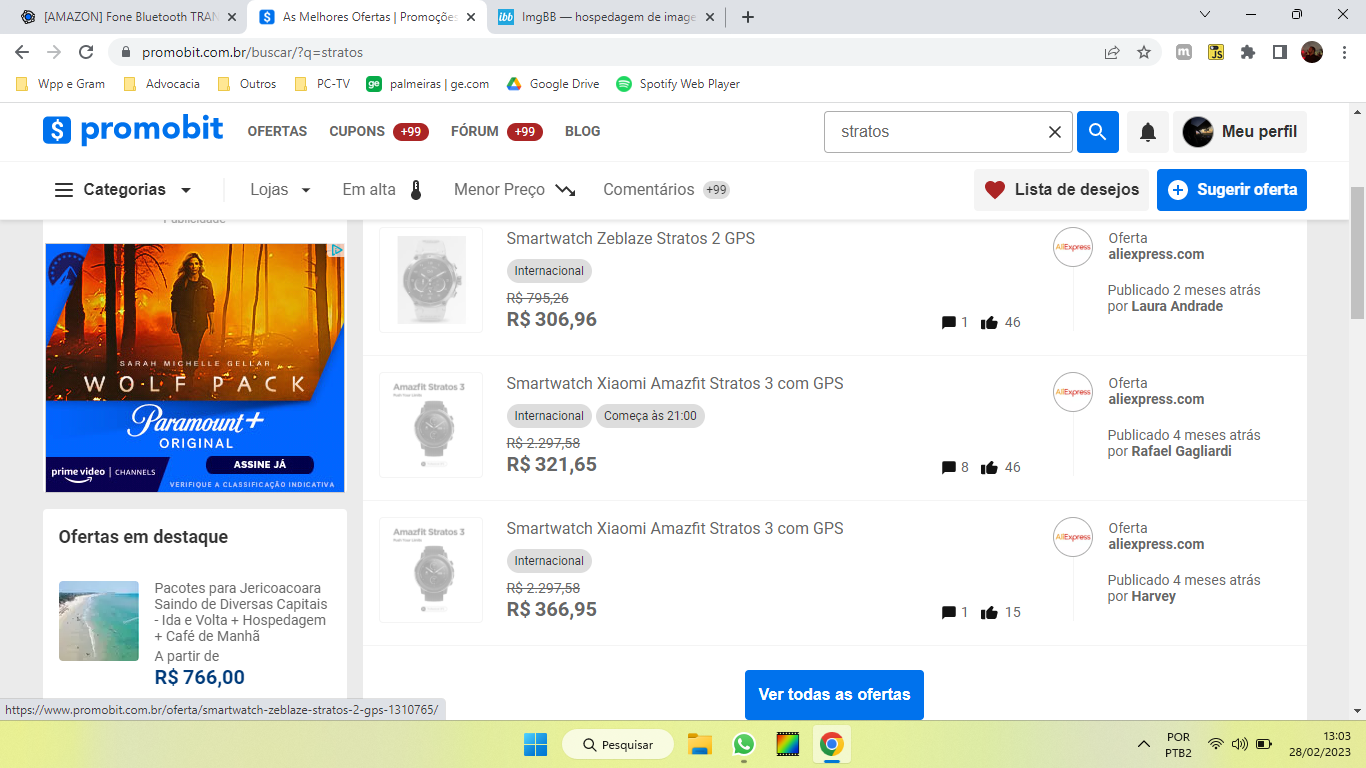
Task: Open Laura Andrade's profile link
Action: (x=1177, y=307)
